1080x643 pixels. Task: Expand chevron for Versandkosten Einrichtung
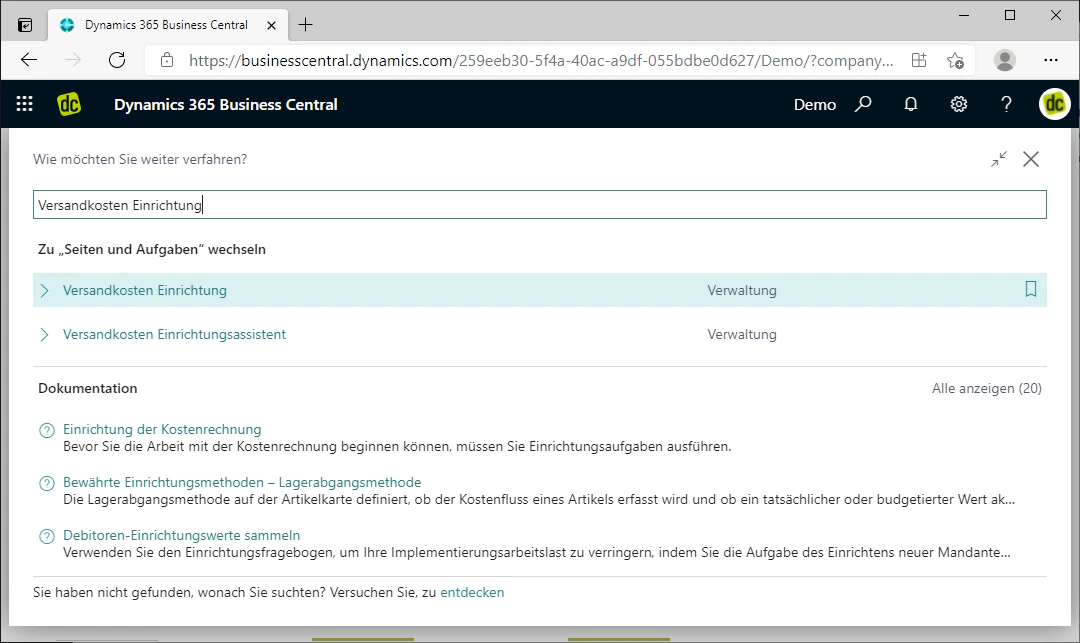tap(45, 291)
